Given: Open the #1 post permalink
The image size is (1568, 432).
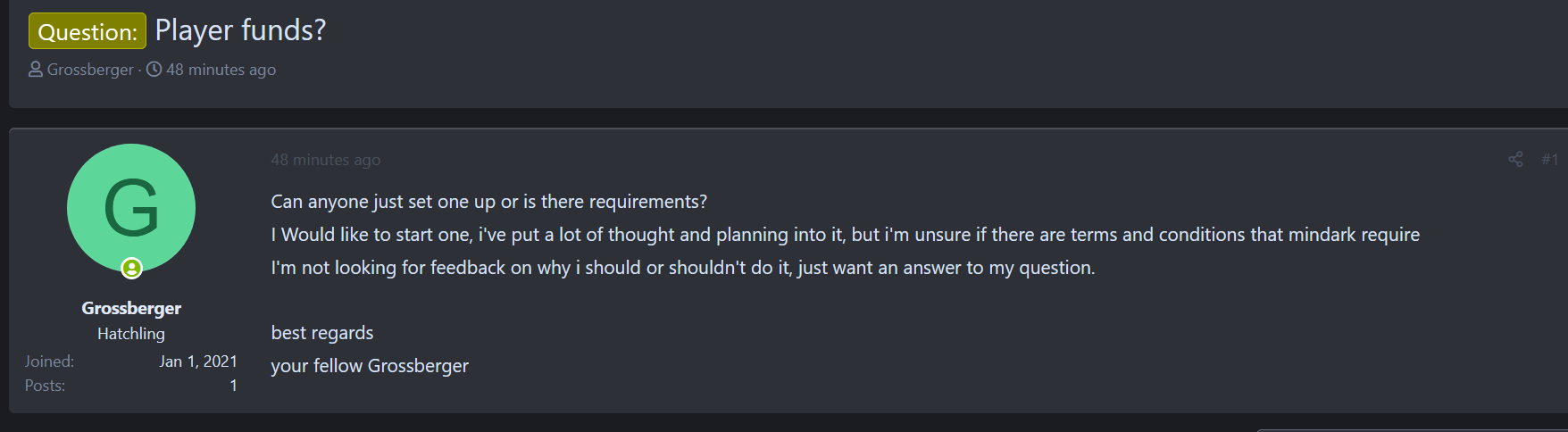Looking at the screenshot, I should click(1549, 160).
